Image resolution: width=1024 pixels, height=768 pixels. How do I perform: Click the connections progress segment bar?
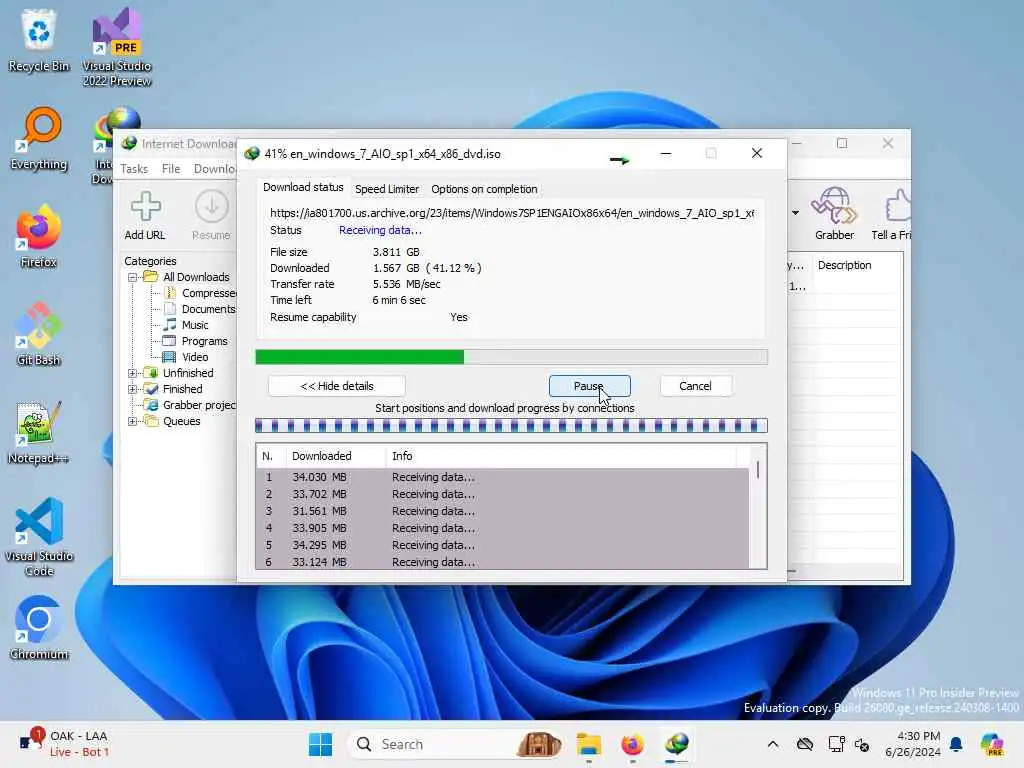[x=511, y=426]
